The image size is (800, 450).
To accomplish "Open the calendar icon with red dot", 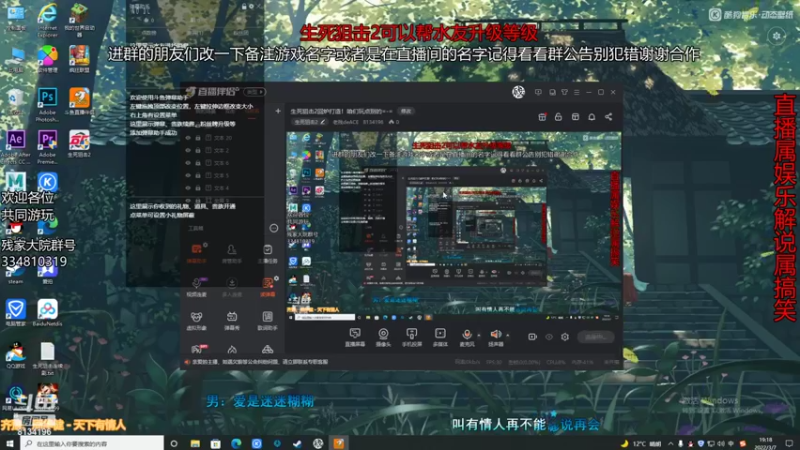I will 542,117.
